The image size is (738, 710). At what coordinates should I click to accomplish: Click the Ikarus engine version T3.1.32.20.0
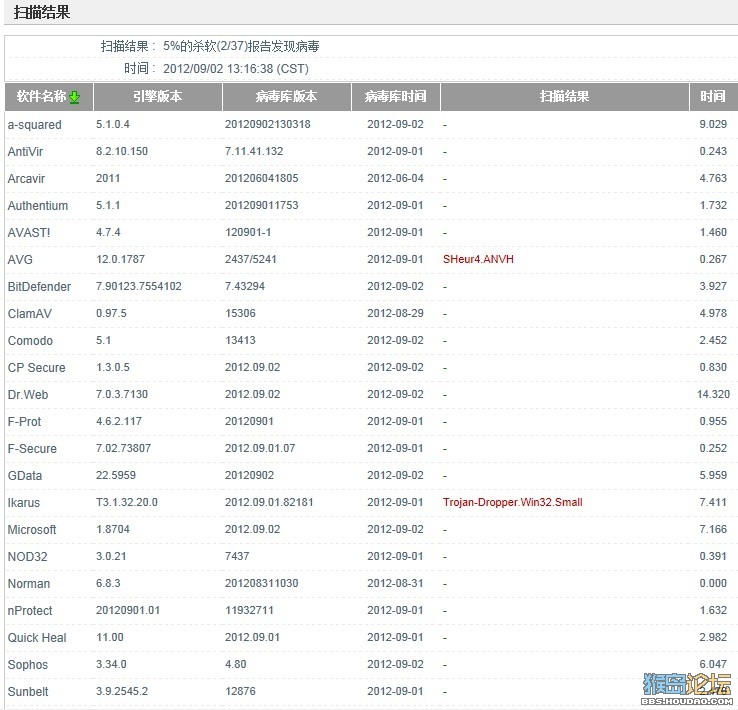(x=127, y=503)
